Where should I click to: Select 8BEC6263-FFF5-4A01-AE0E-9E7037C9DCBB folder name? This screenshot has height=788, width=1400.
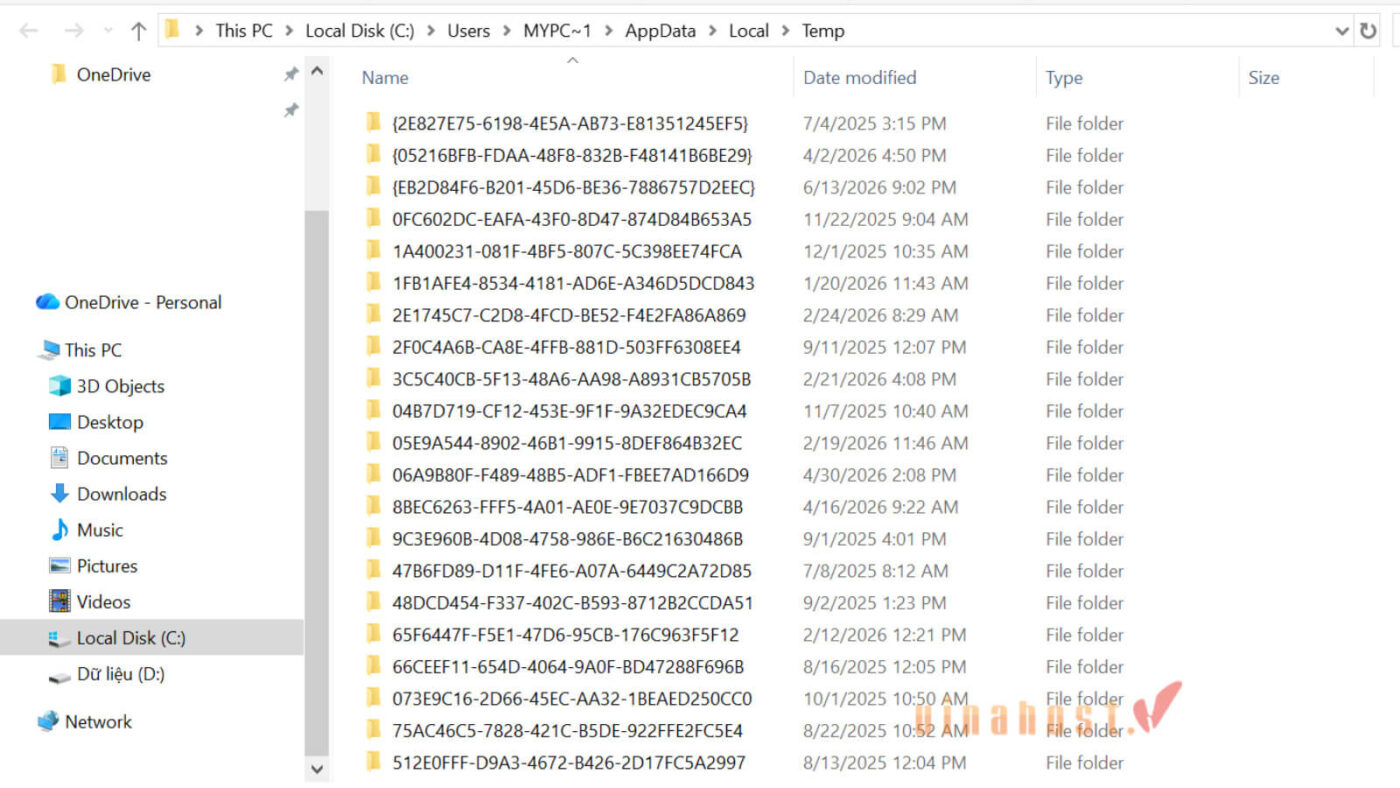pyautogui.click(x=568, y=507)
